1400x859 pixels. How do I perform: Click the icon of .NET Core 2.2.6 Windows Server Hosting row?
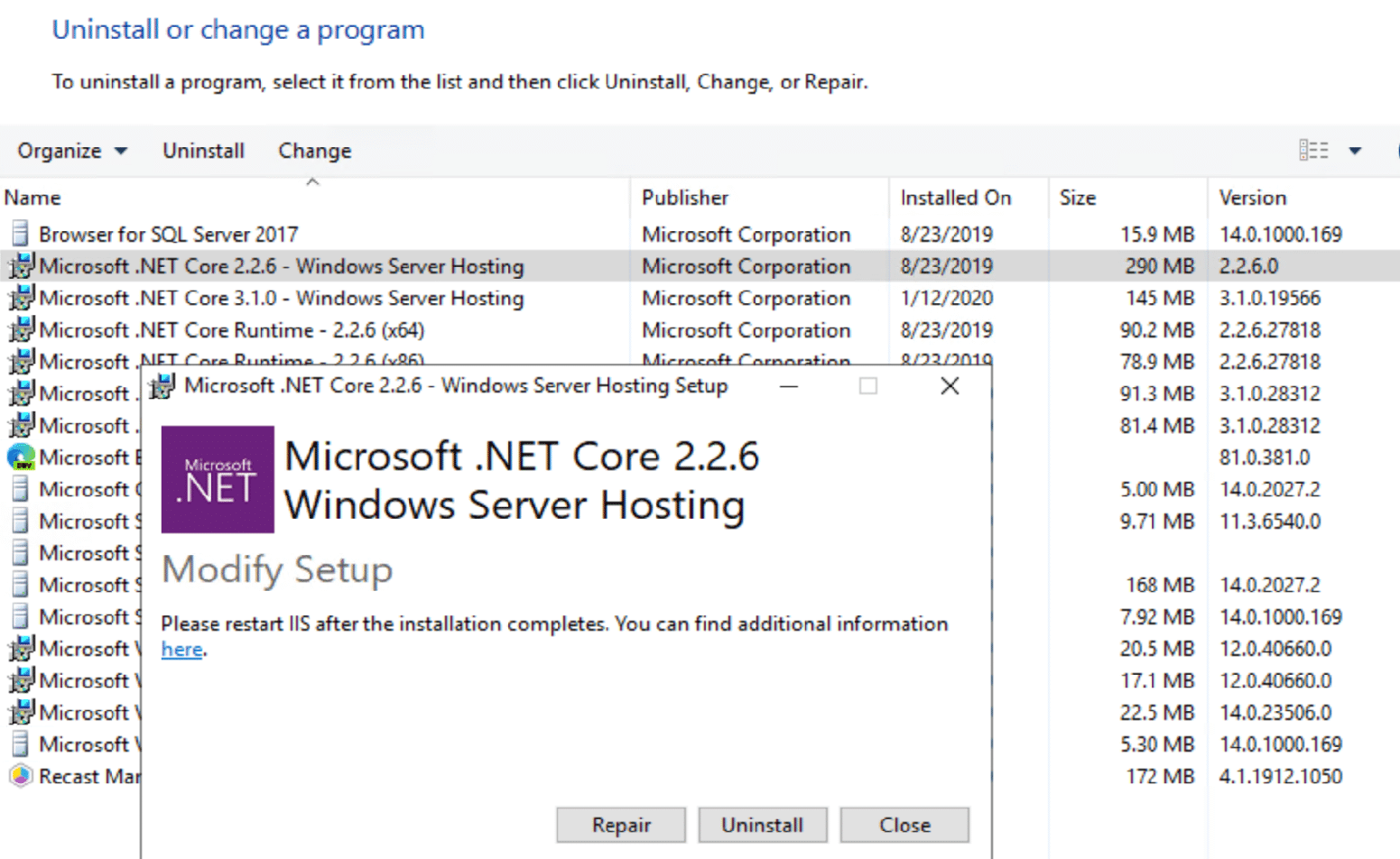(21, 265)
